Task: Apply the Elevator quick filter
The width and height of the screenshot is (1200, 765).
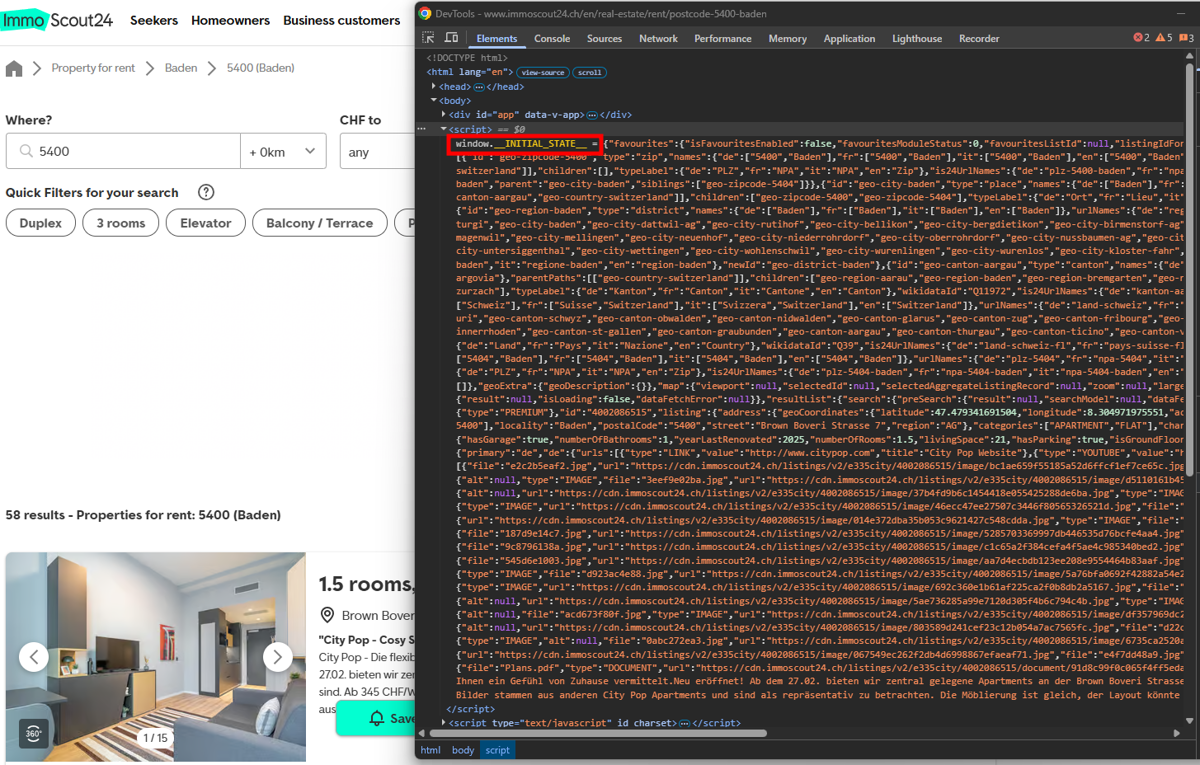Action: click(x=206, y=223)
